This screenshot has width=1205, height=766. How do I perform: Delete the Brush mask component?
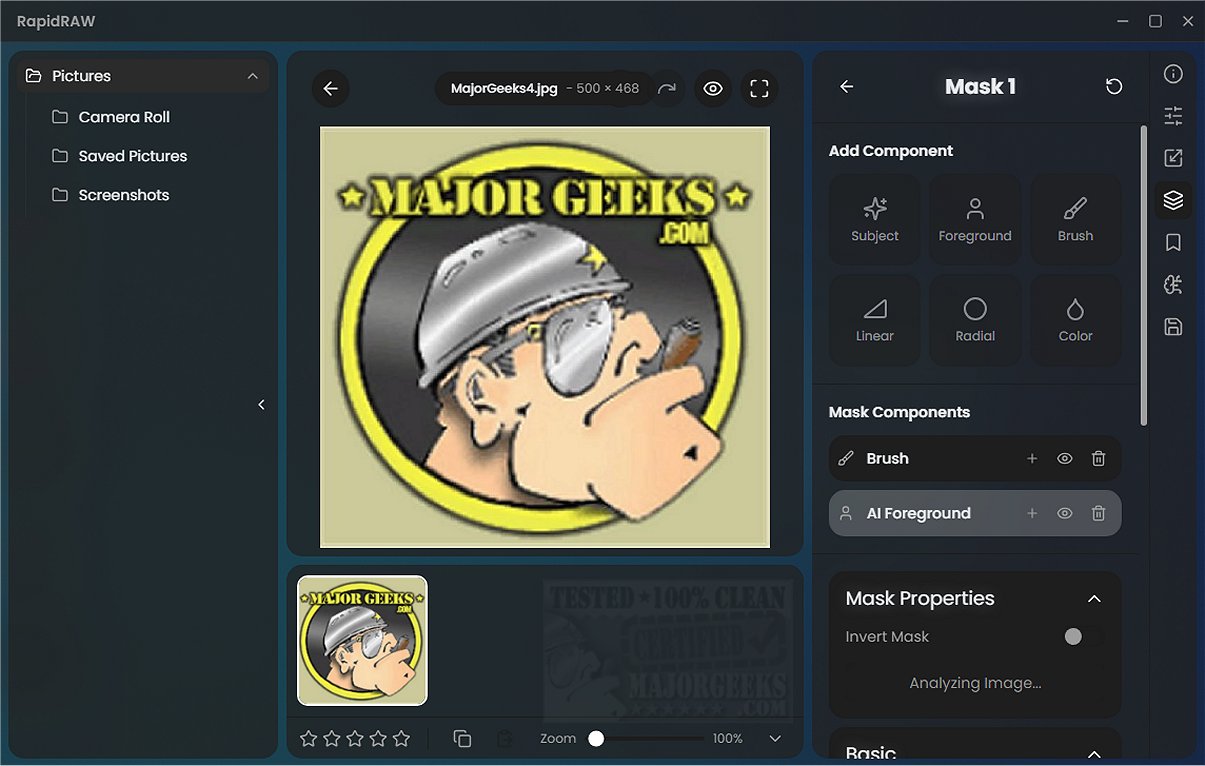[1098, 458]
